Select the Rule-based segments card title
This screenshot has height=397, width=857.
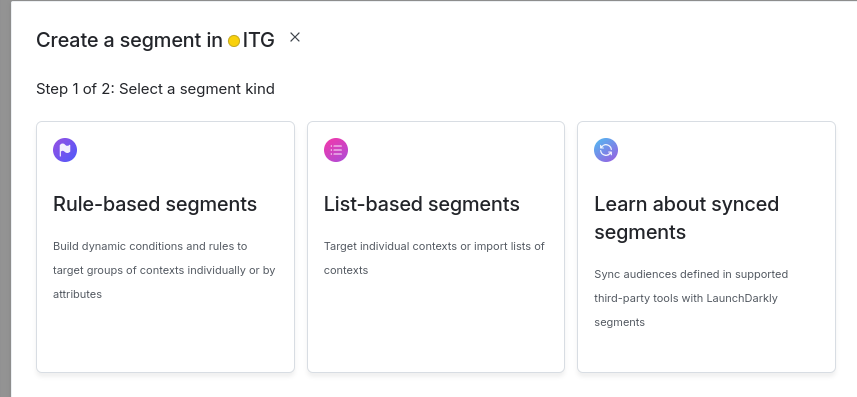tap(155, 204)
